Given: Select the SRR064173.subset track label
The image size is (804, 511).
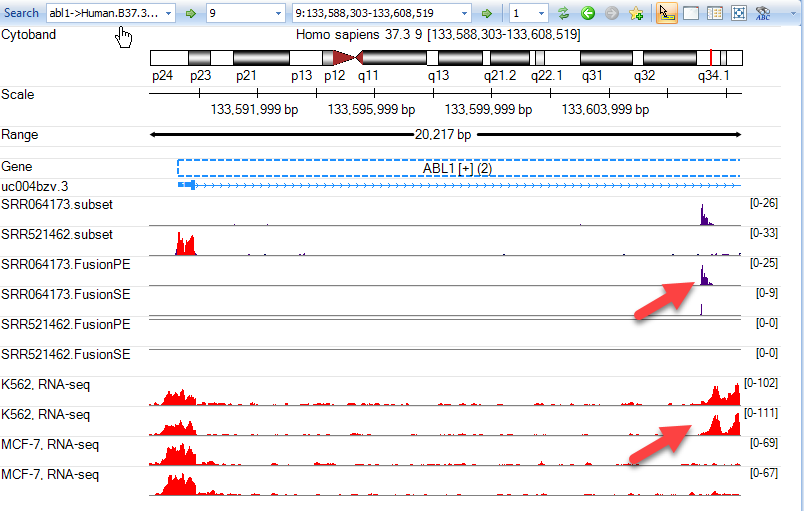Looking at the screenshot, I should click(x=57, y=205).
